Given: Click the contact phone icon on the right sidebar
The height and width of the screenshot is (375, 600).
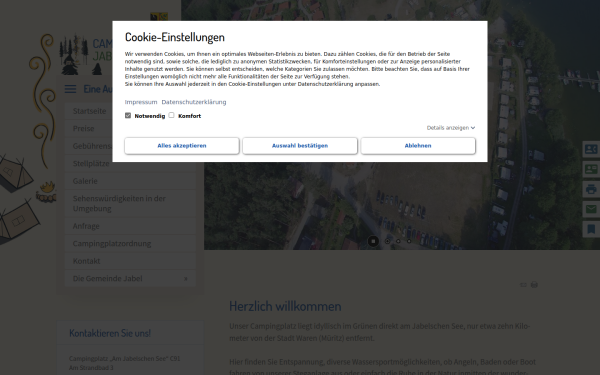Looking at the screenshot, I should (591, 149).
